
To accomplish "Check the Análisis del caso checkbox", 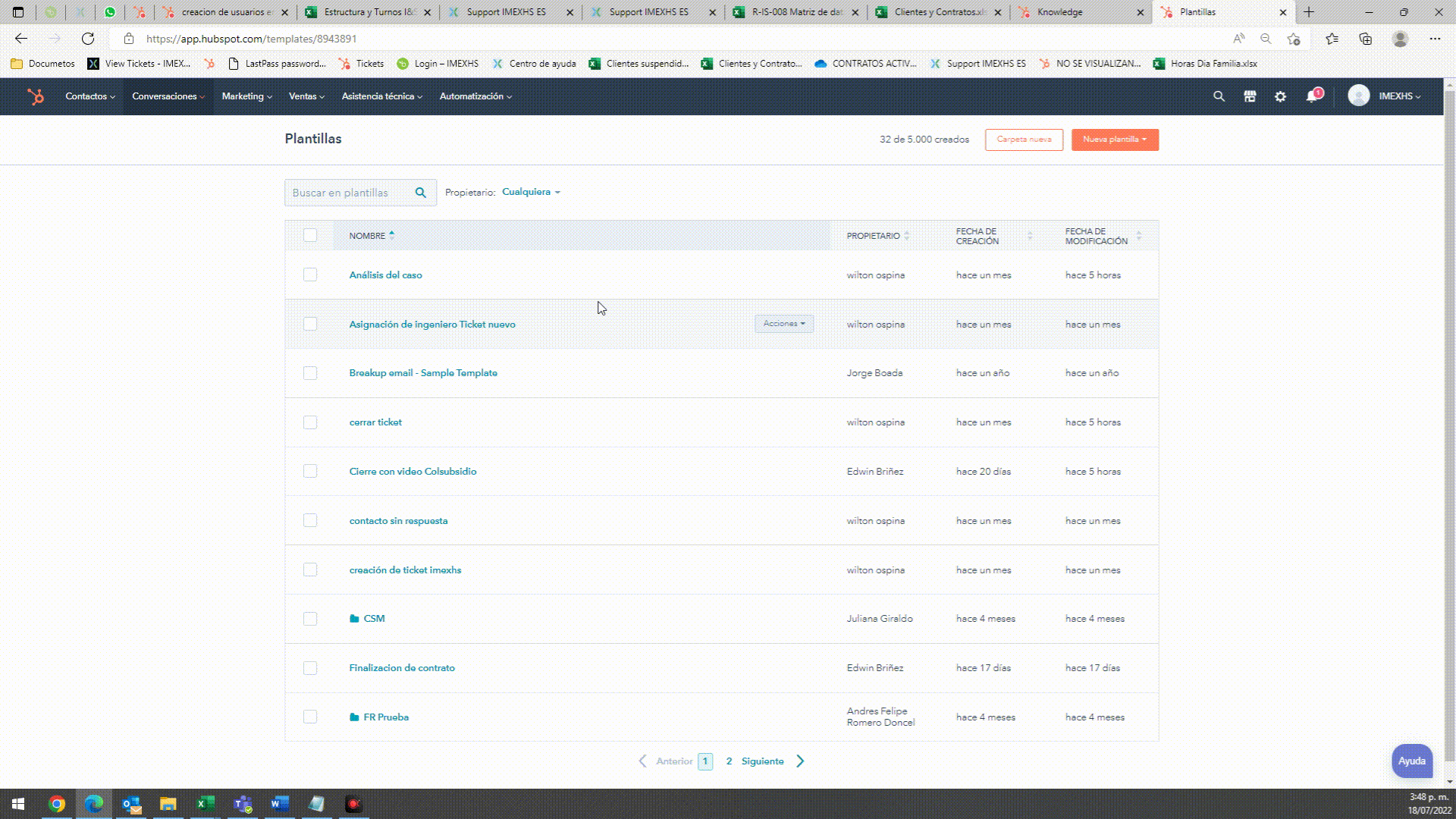I will click(310, 275).
